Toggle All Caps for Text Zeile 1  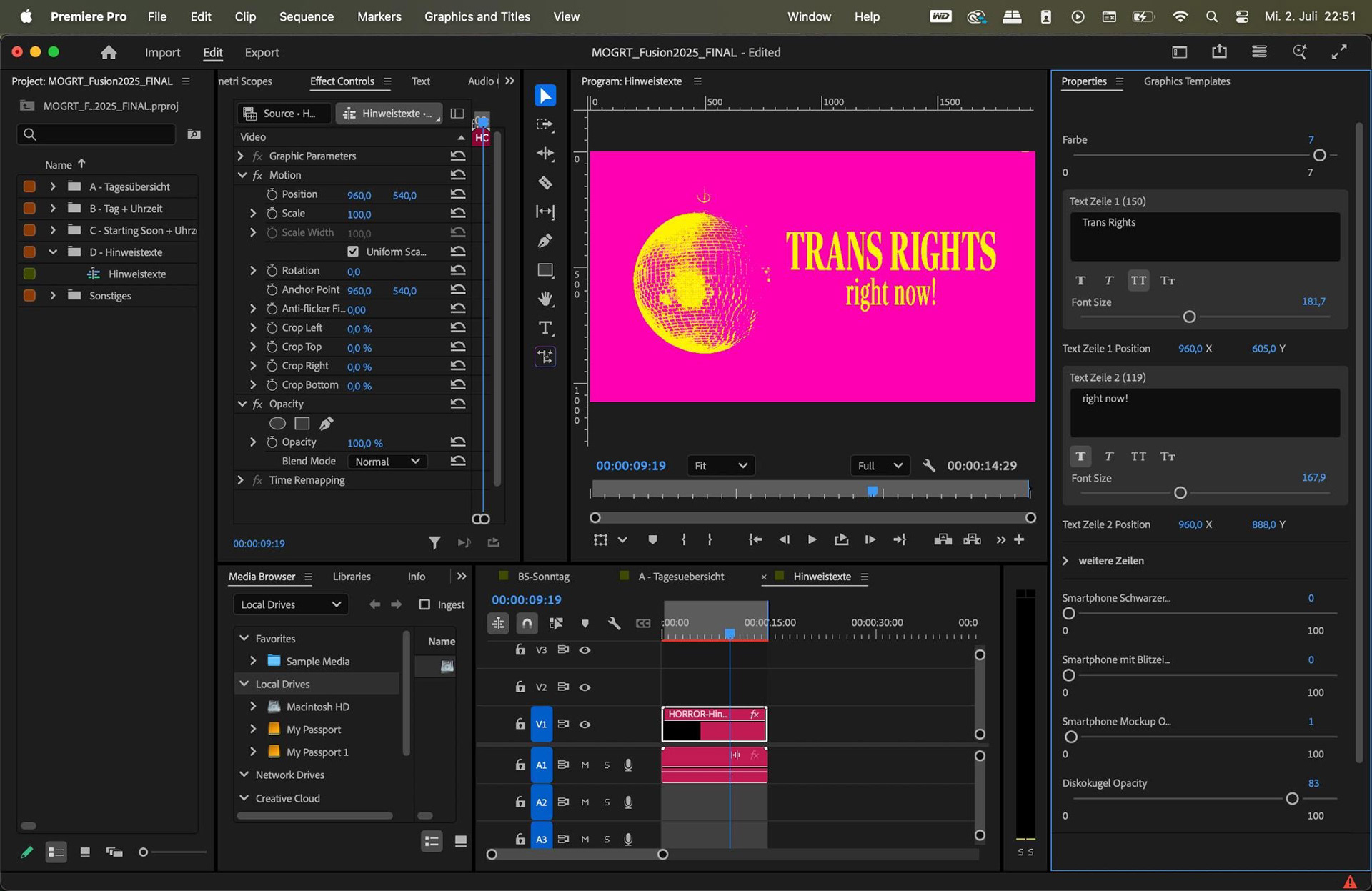tap(1138, 280)
